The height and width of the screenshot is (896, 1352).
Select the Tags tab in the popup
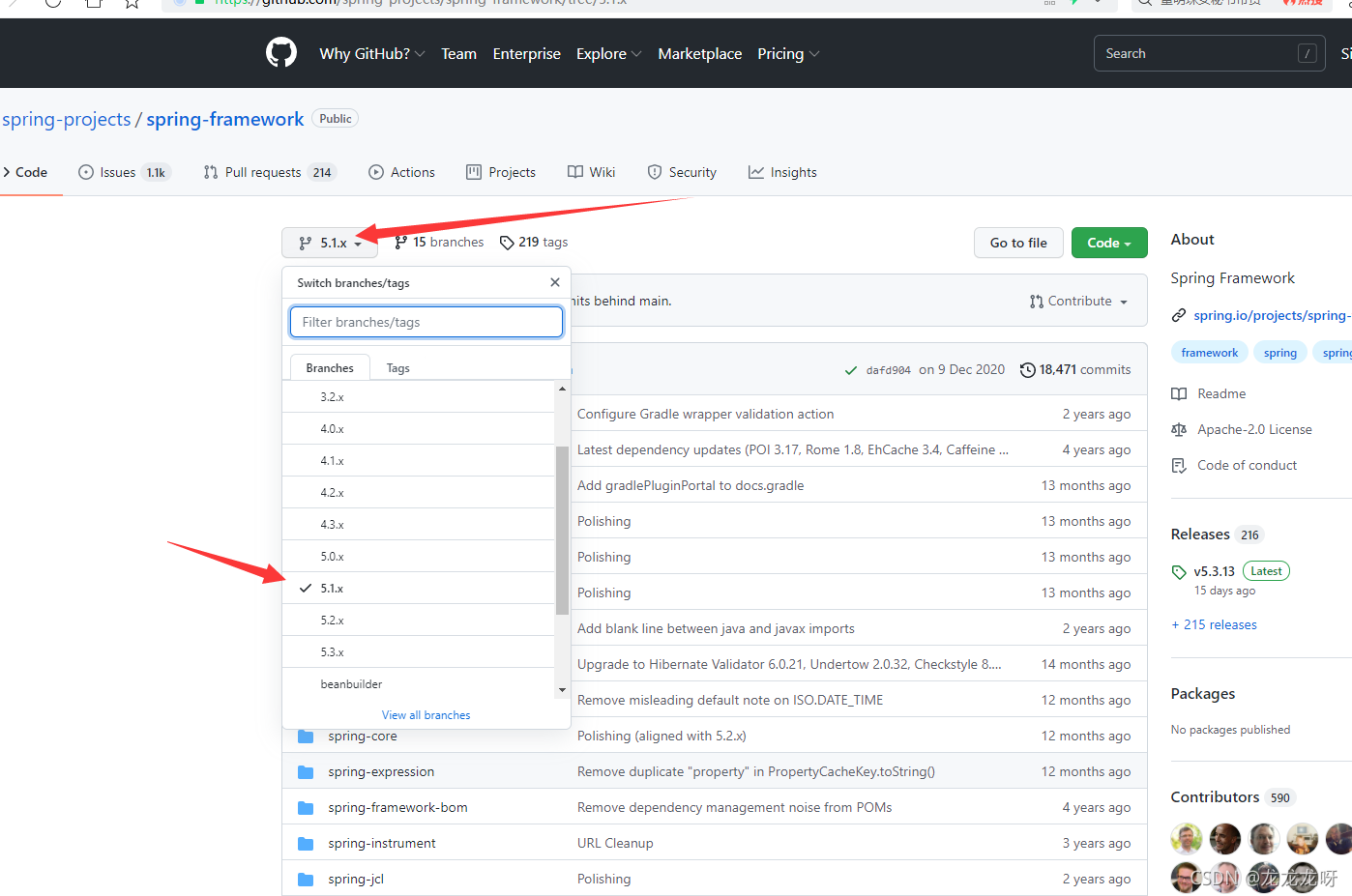pyautogui.click(x=397, y=368)
